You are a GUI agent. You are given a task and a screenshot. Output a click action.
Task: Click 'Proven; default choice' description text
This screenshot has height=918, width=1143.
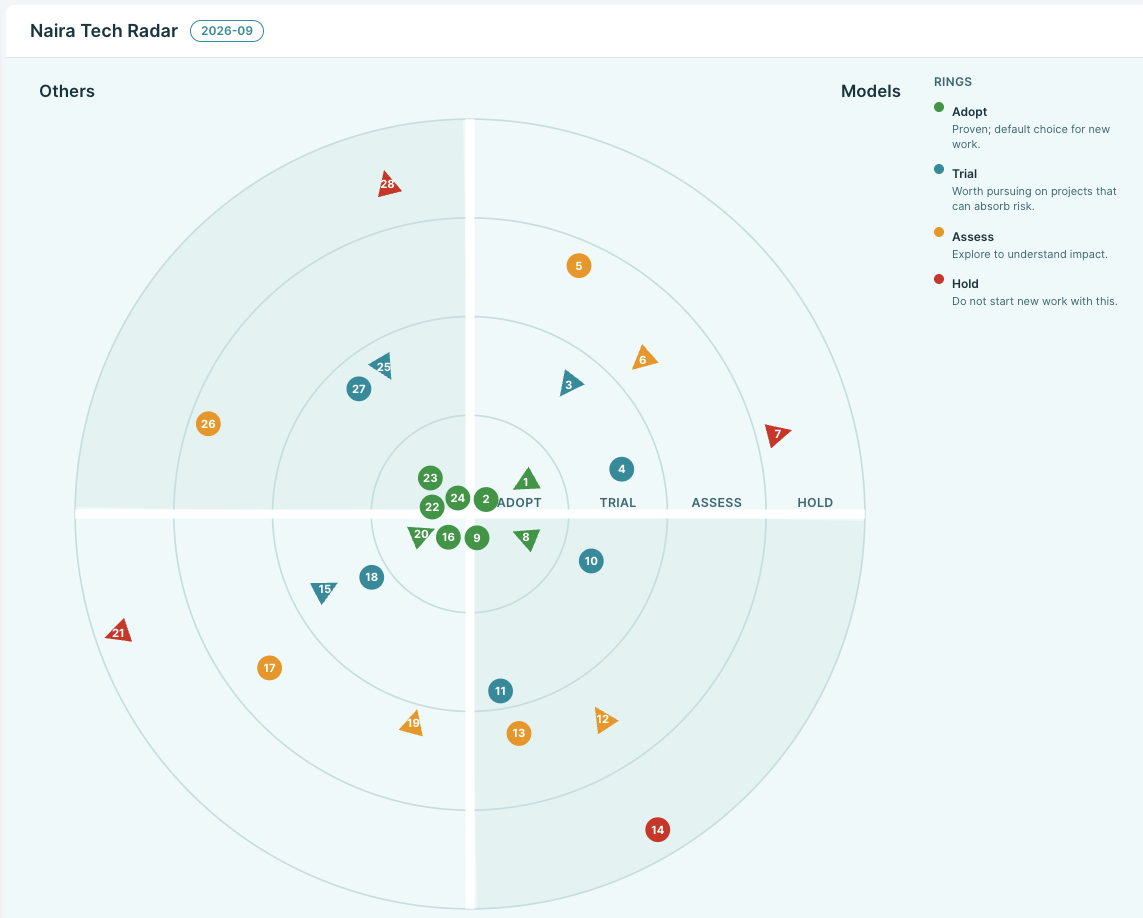pos(1031,136)
